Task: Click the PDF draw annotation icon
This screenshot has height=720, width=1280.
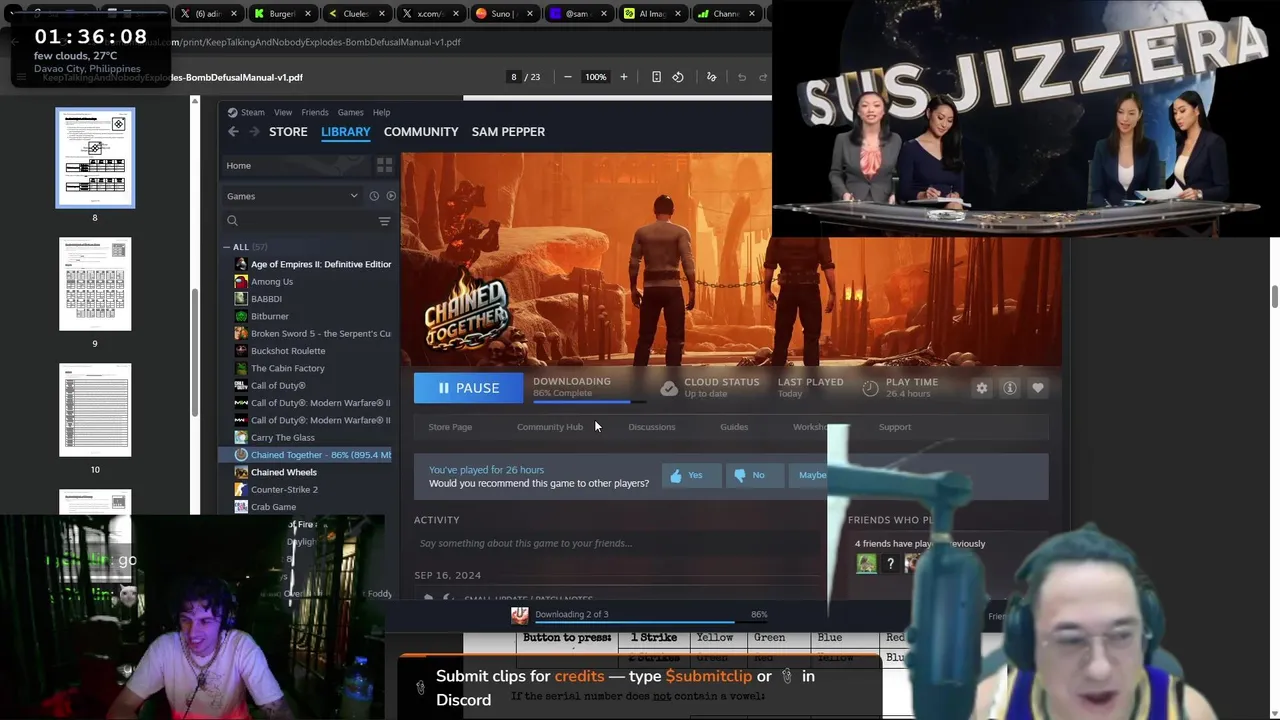Action: click(712, 77)
